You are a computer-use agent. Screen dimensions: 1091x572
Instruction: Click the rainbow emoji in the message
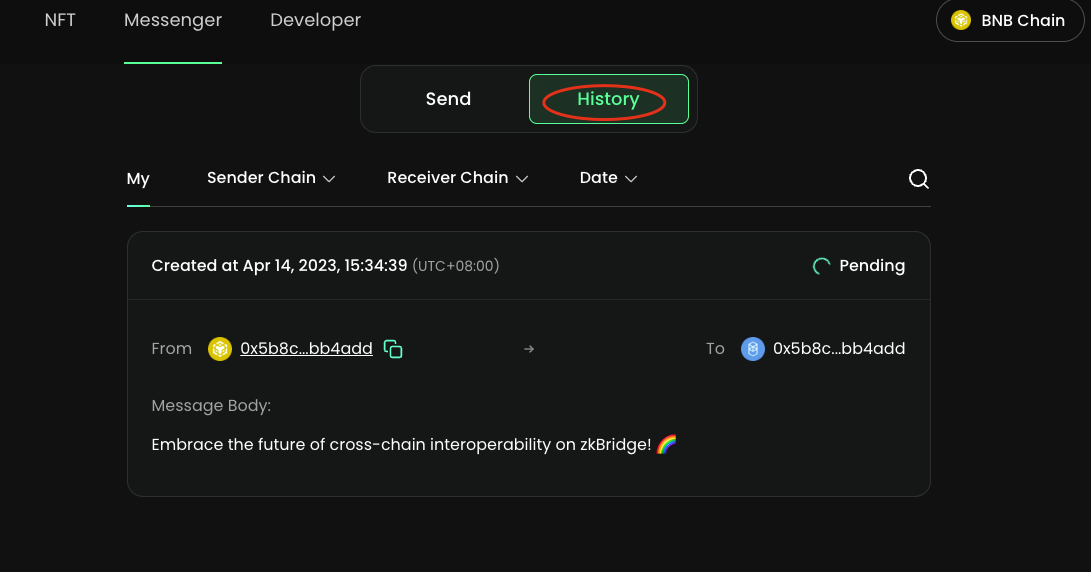pyautogui.click(x=667, y=444)
